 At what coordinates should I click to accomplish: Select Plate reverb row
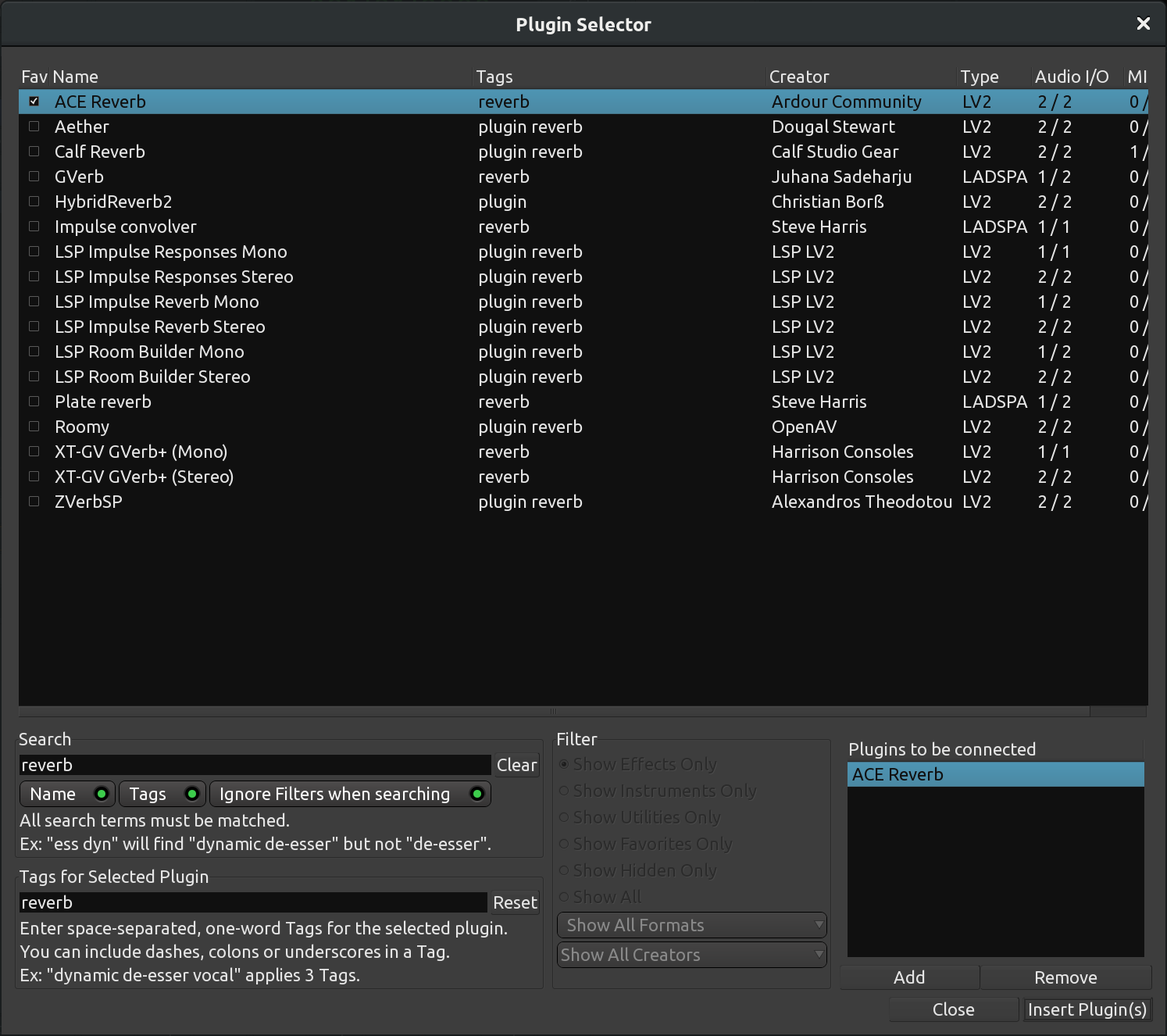point(583,402)
